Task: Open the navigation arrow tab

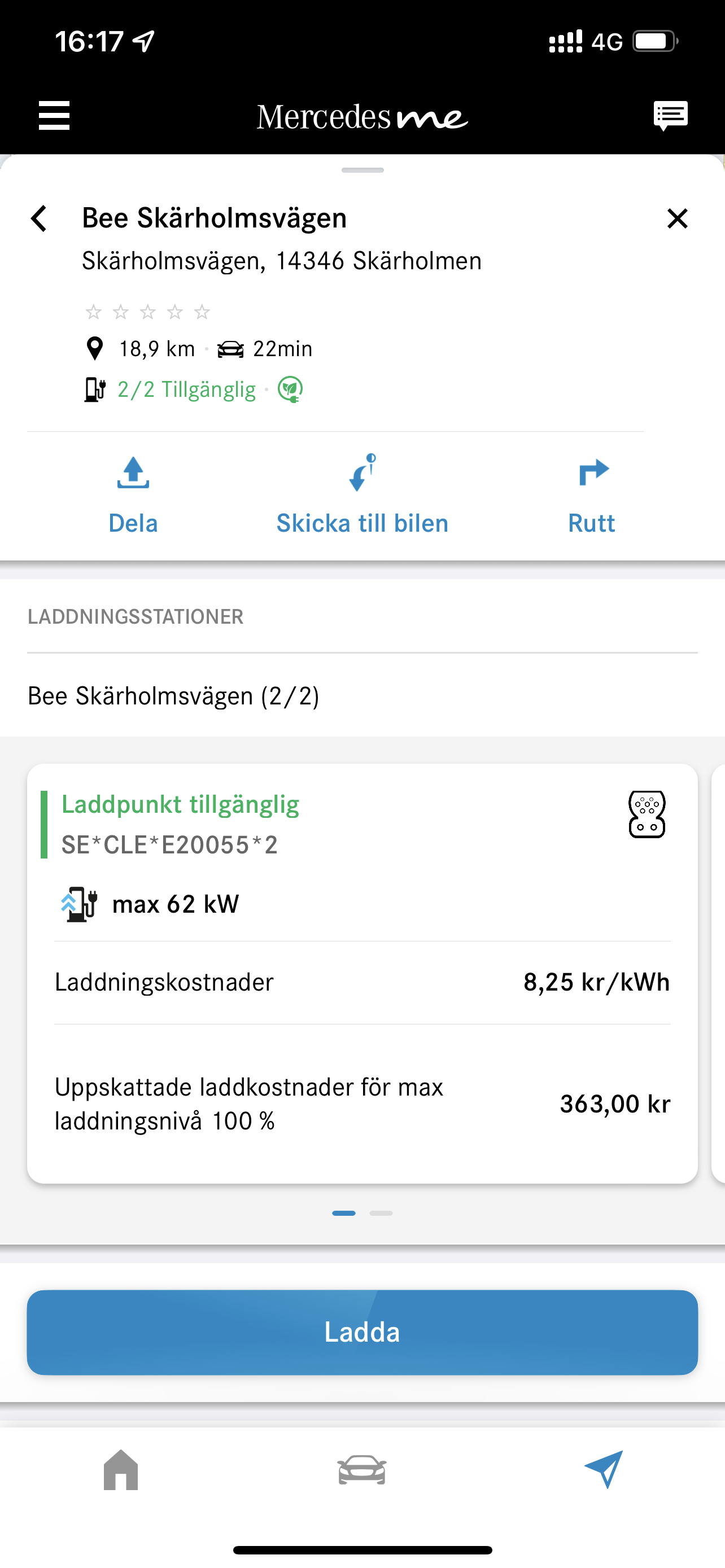Action: (x=604, y=1469)
